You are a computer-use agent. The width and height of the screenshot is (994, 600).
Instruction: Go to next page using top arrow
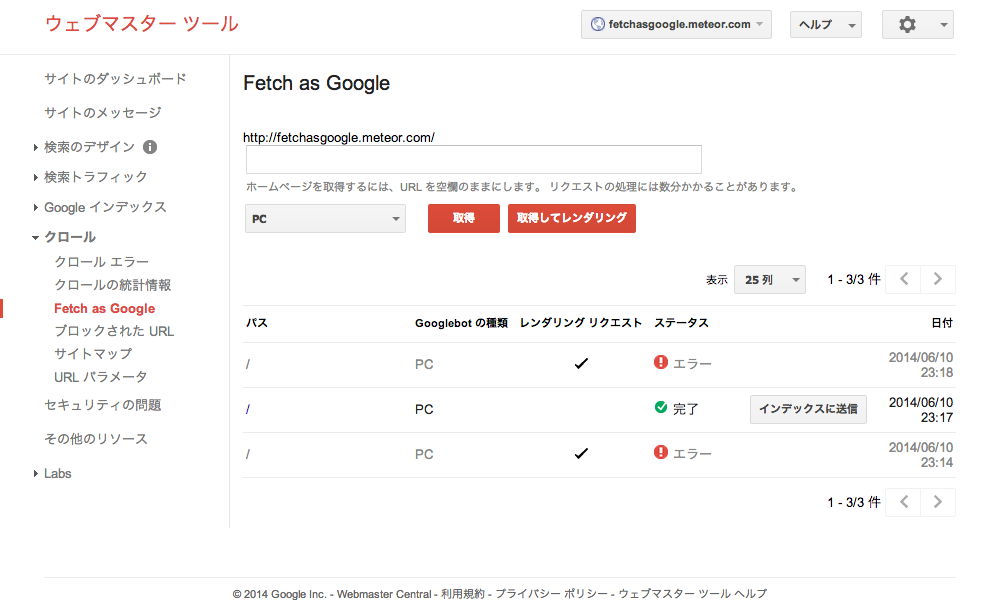coord(938,279)
